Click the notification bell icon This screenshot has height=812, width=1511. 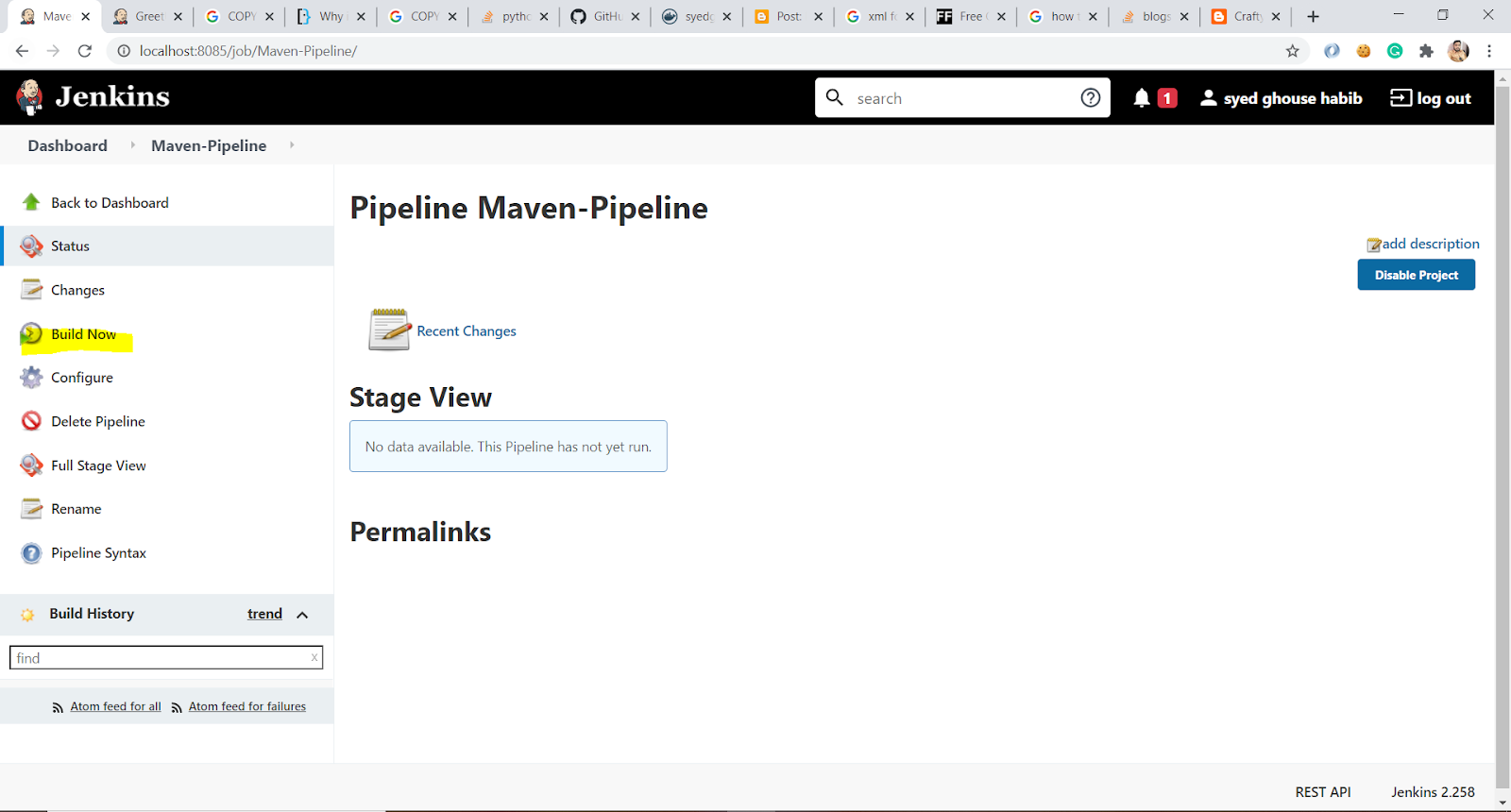1142,98
